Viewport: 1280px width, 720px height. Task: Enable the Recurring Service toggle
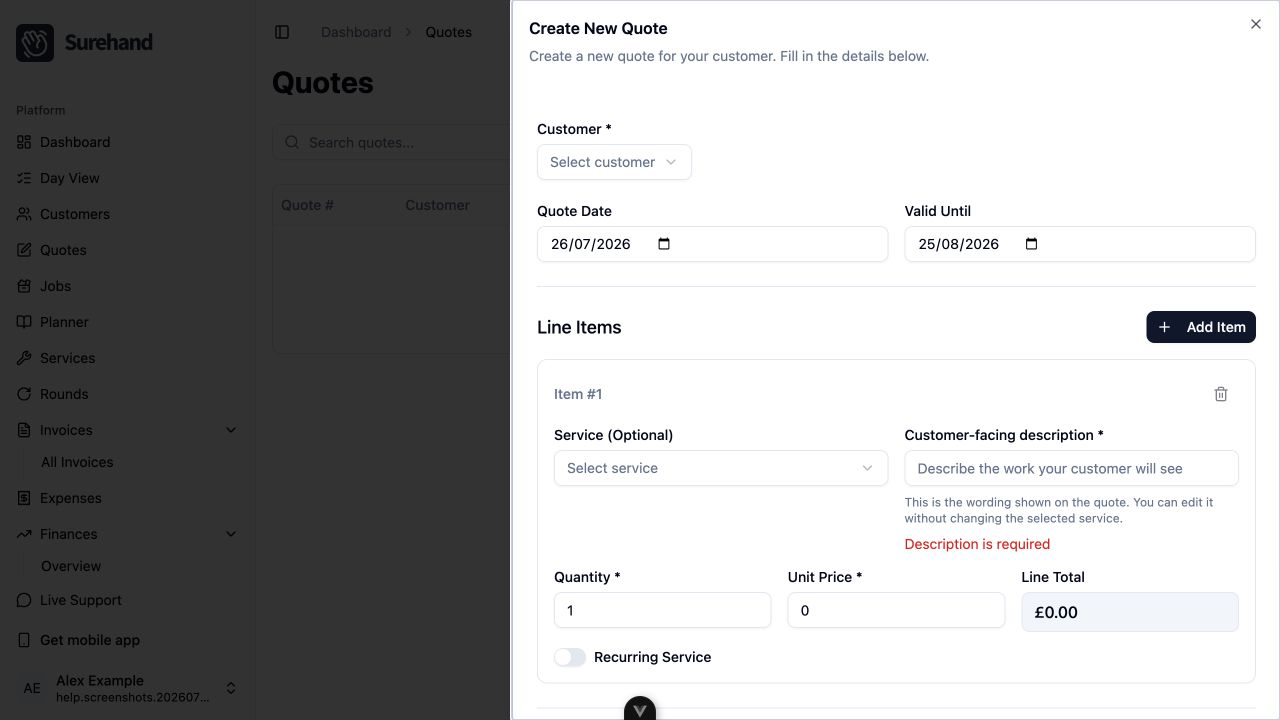pos(570,657)
